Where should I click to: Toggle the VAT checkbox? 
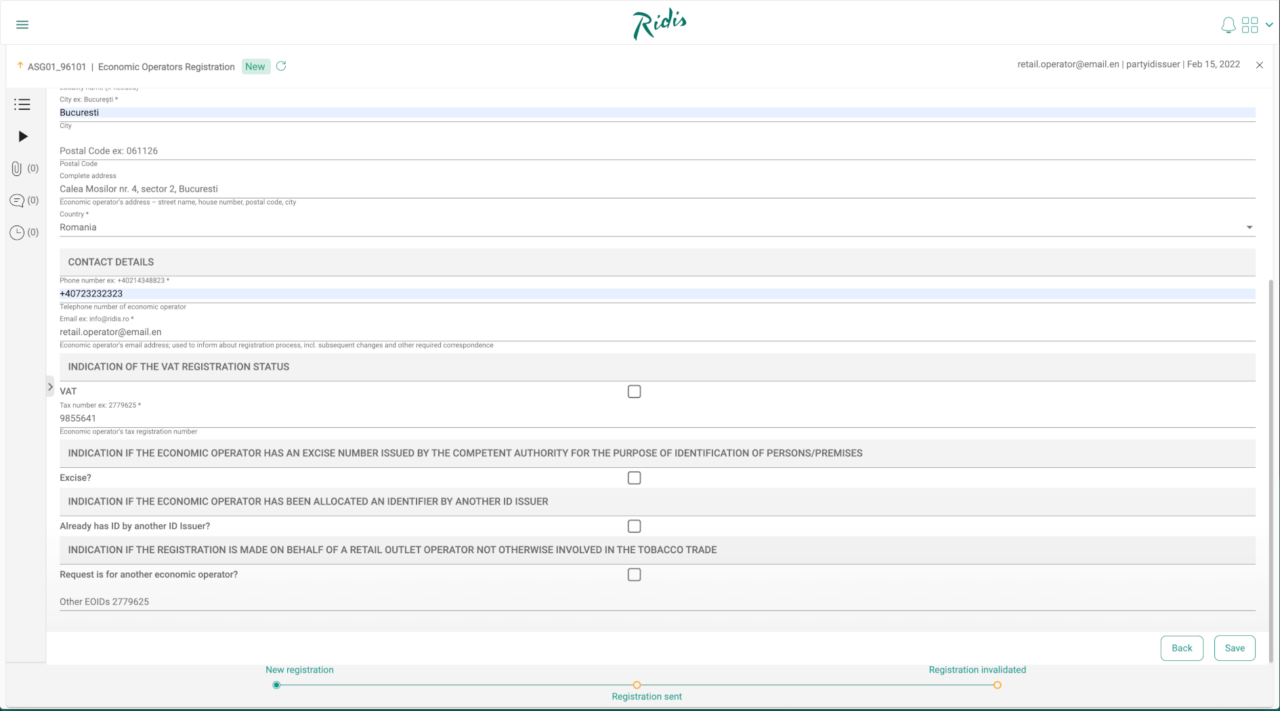(x=634, y=391)
